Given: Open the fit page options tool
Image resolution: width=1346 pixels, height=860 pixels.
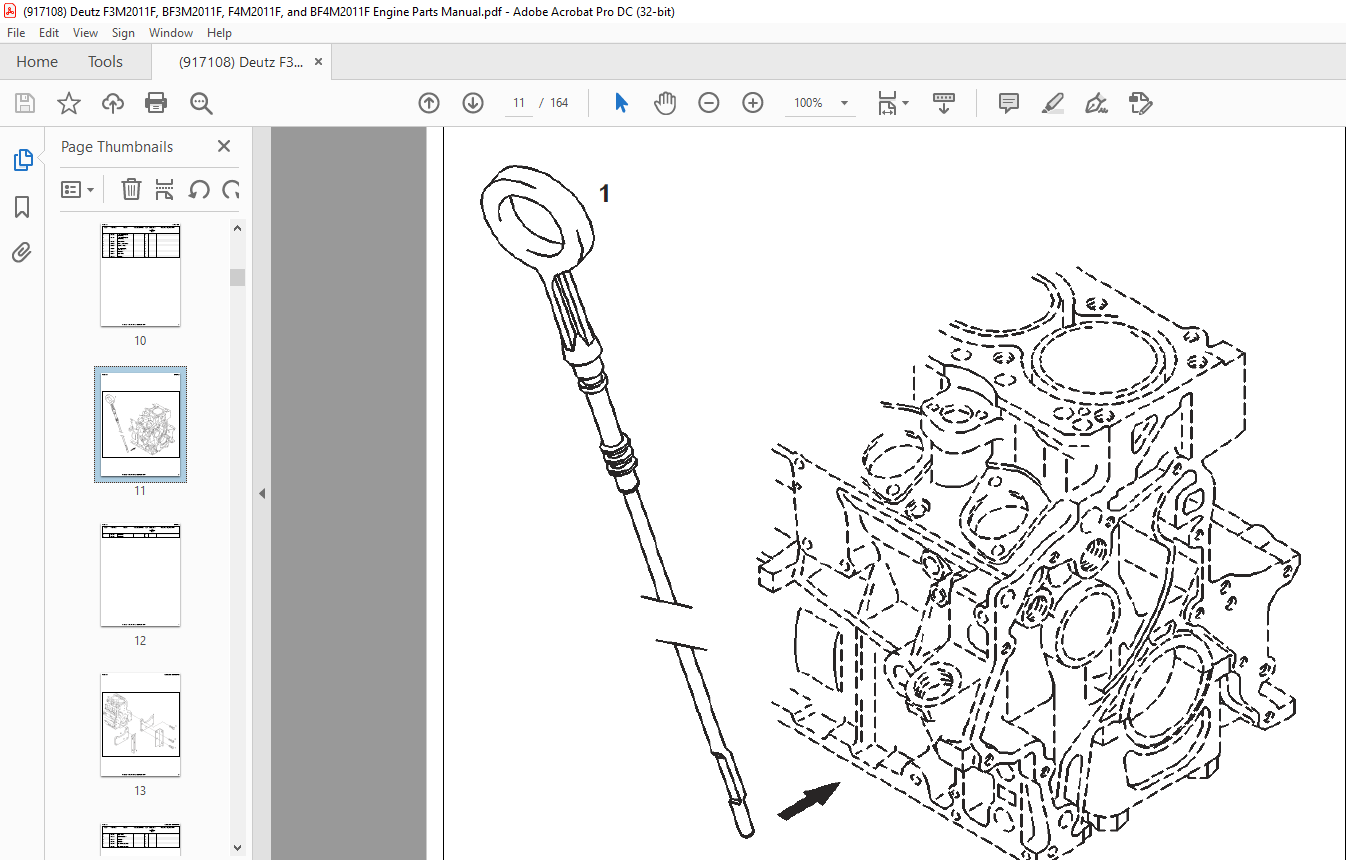Looking at the screenshot, I should 892,103.
